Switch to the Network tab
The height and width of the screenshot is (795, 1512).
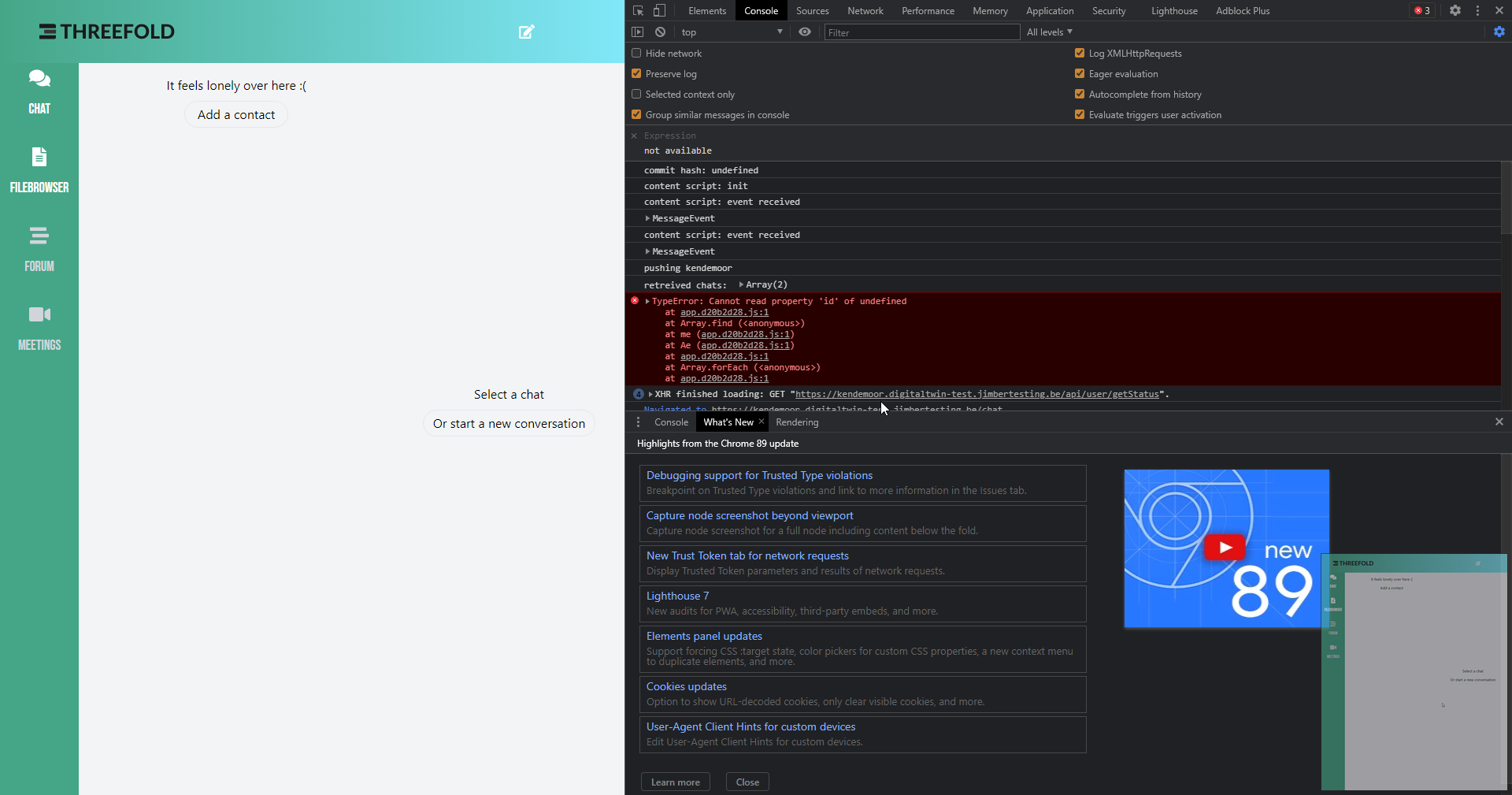[865, 10]
